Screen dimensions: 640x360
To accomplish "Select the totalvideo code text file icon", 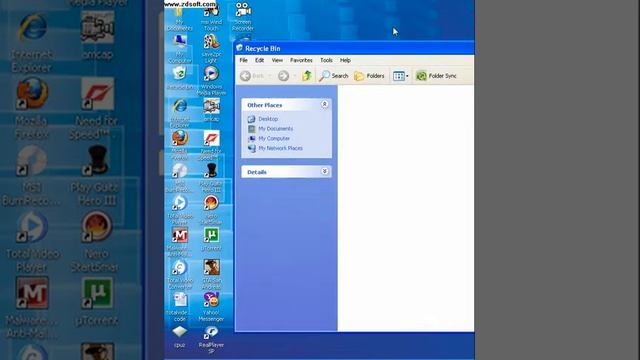I will pyautogui.click(x=180, y=307).
